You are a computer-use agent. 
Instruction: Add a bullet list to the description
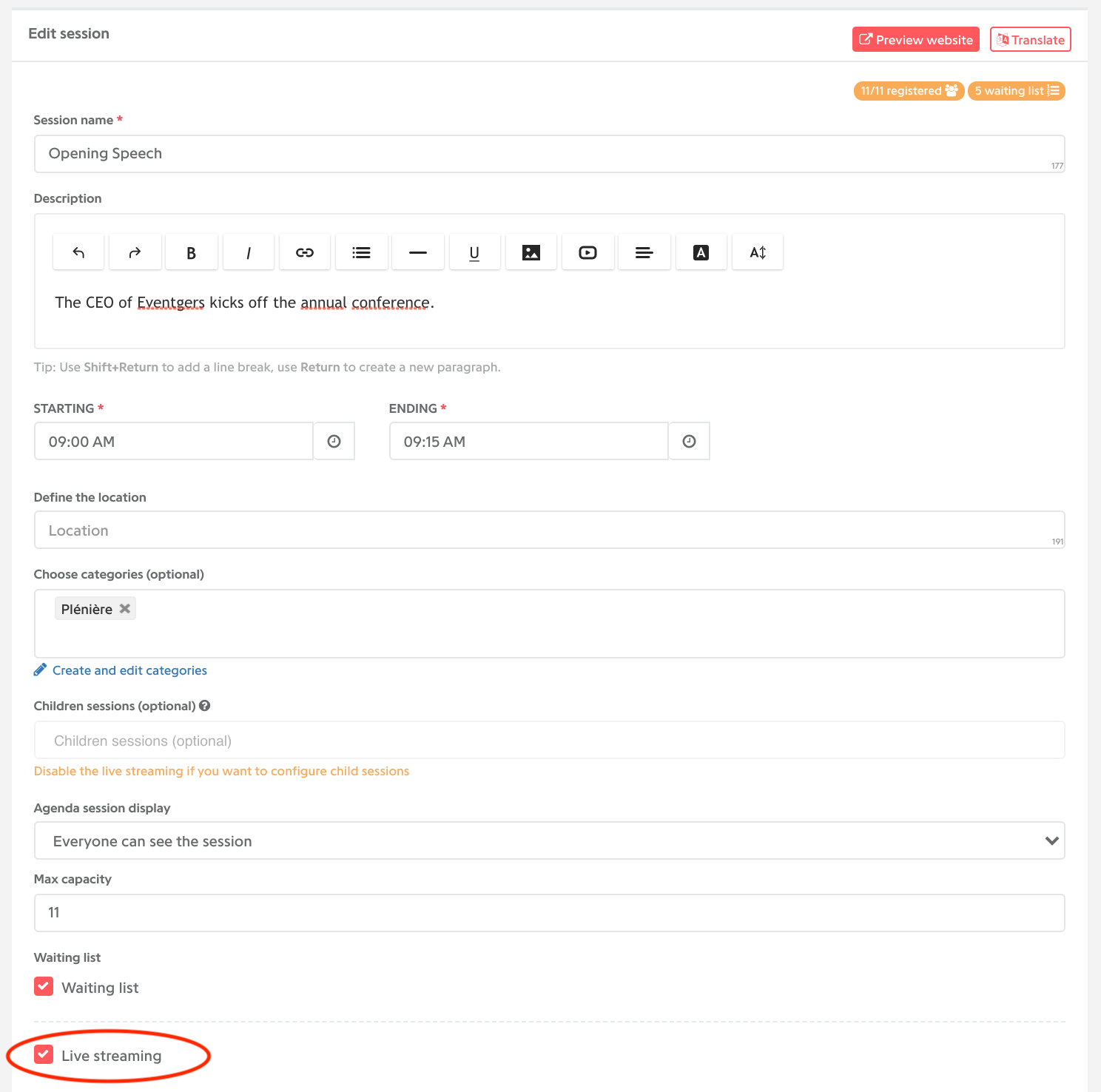tap(361, 252)
